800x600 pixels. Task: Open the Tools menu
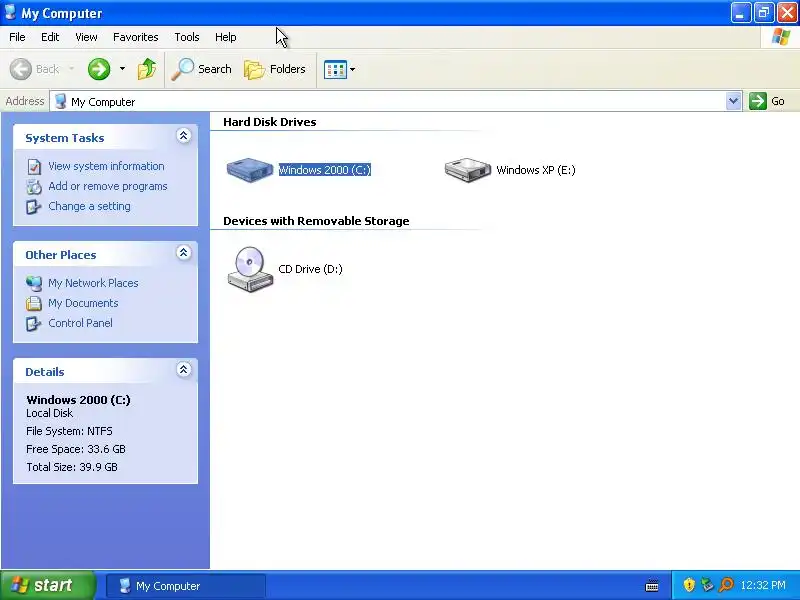[187, 37]
